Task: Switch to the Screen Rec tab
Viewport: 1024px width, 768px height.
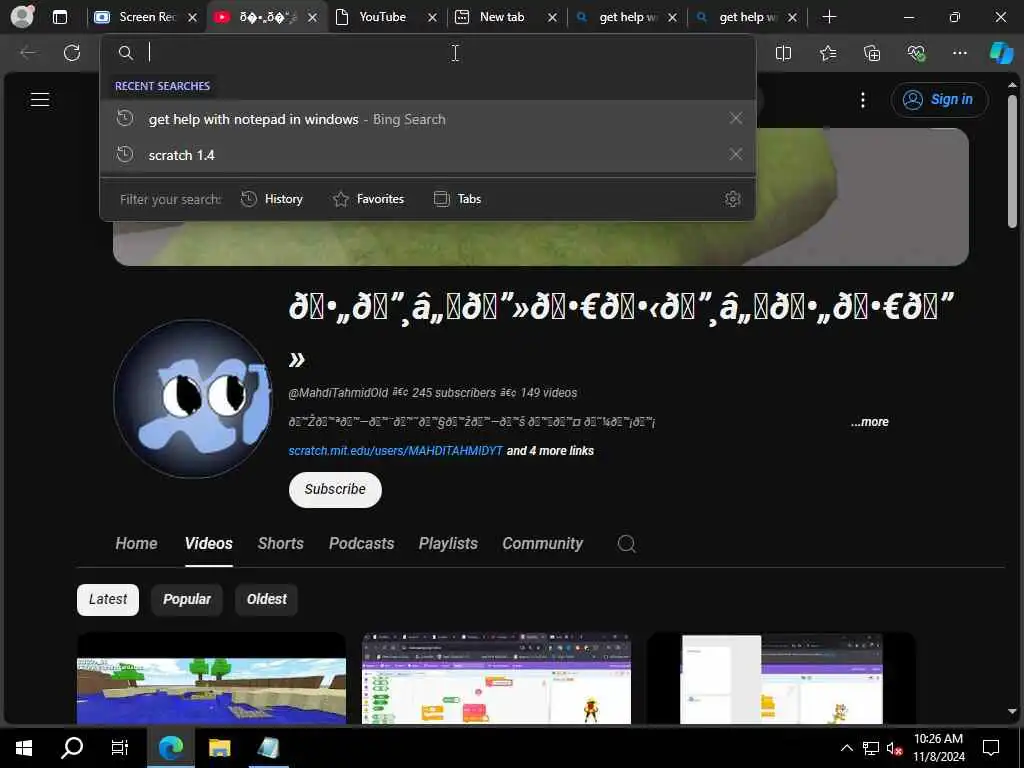Action: tap(148, 17)
